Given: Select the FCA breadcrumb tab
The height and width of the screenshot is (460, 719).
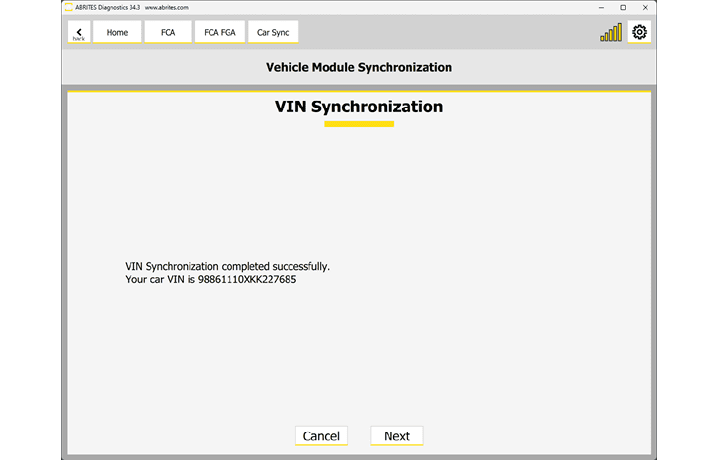Looking at the screenshot, I should coord(167,33).
